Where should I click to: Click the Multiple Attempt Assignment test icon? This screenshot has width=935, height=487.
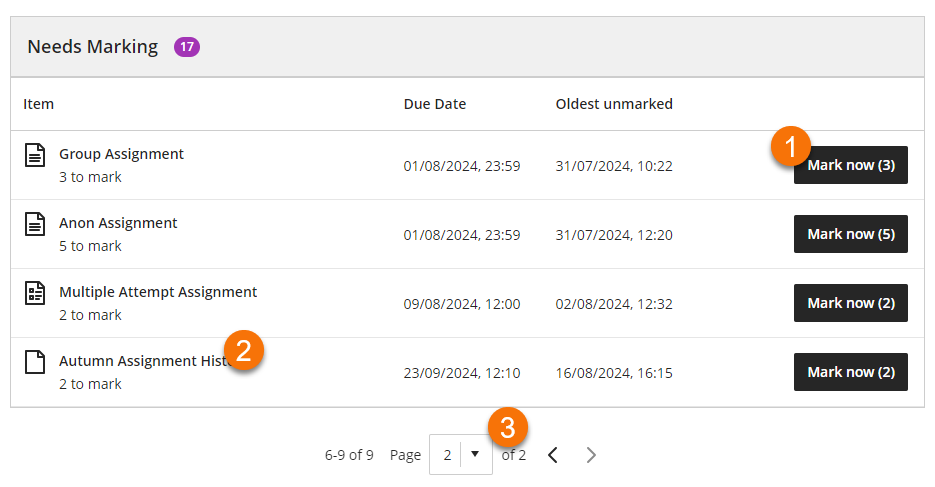point(35,293)
